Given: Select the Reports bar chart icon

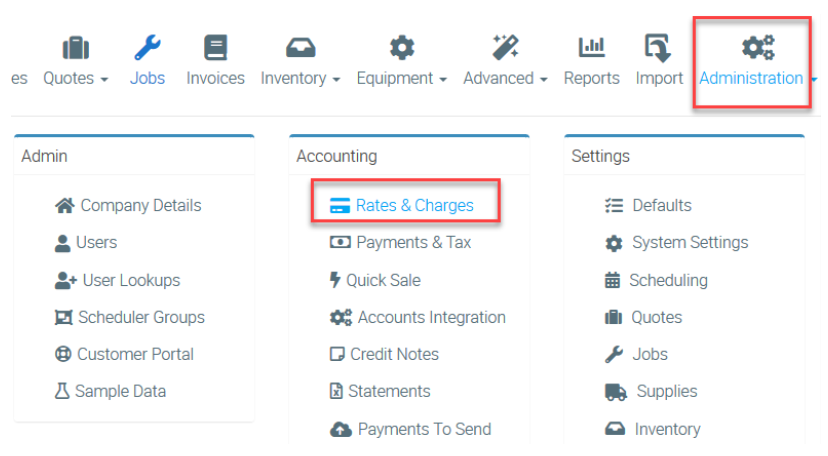Looking at the screenshot, I should point(591,48).
